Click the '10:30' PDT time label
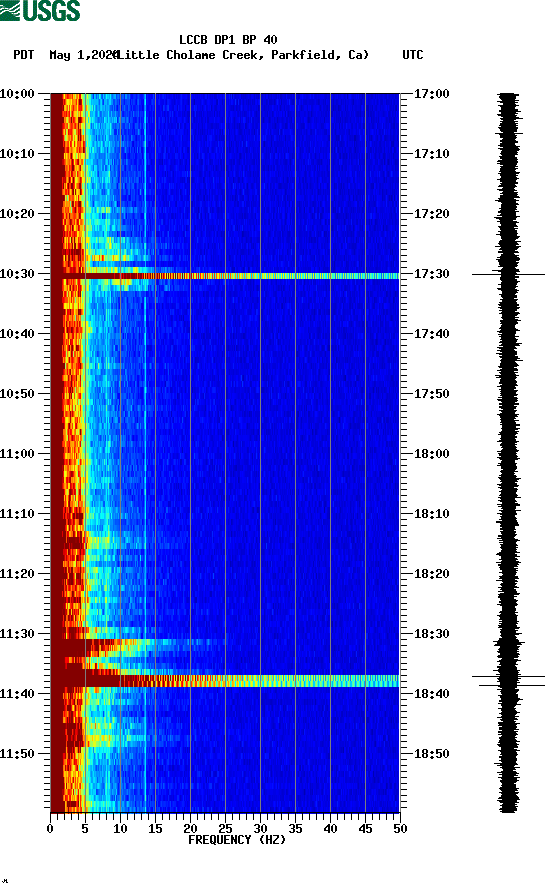Viewport: 552px width, 892px height. tap(18, 274)
